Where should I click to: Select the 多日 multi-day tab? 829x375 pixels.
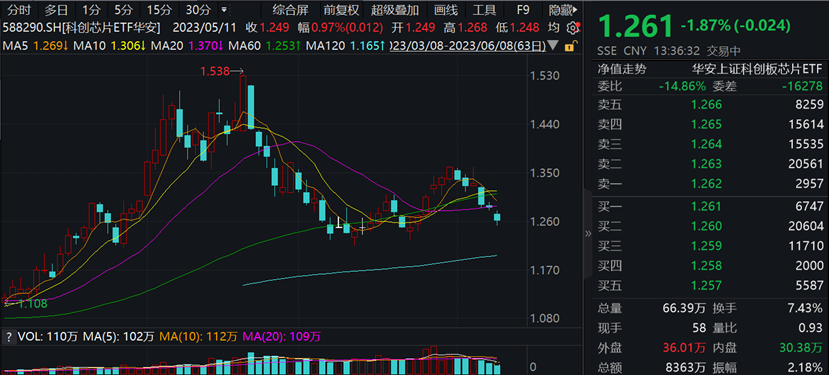coord(56,10)
